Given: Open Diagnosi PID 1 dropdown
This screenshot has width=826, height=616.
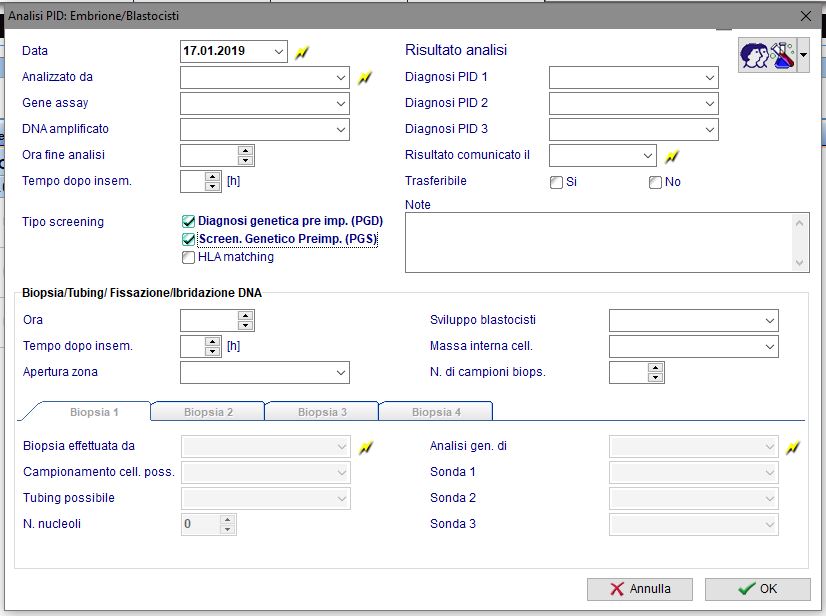Looking at the screenshot, I should pos(710,77).
